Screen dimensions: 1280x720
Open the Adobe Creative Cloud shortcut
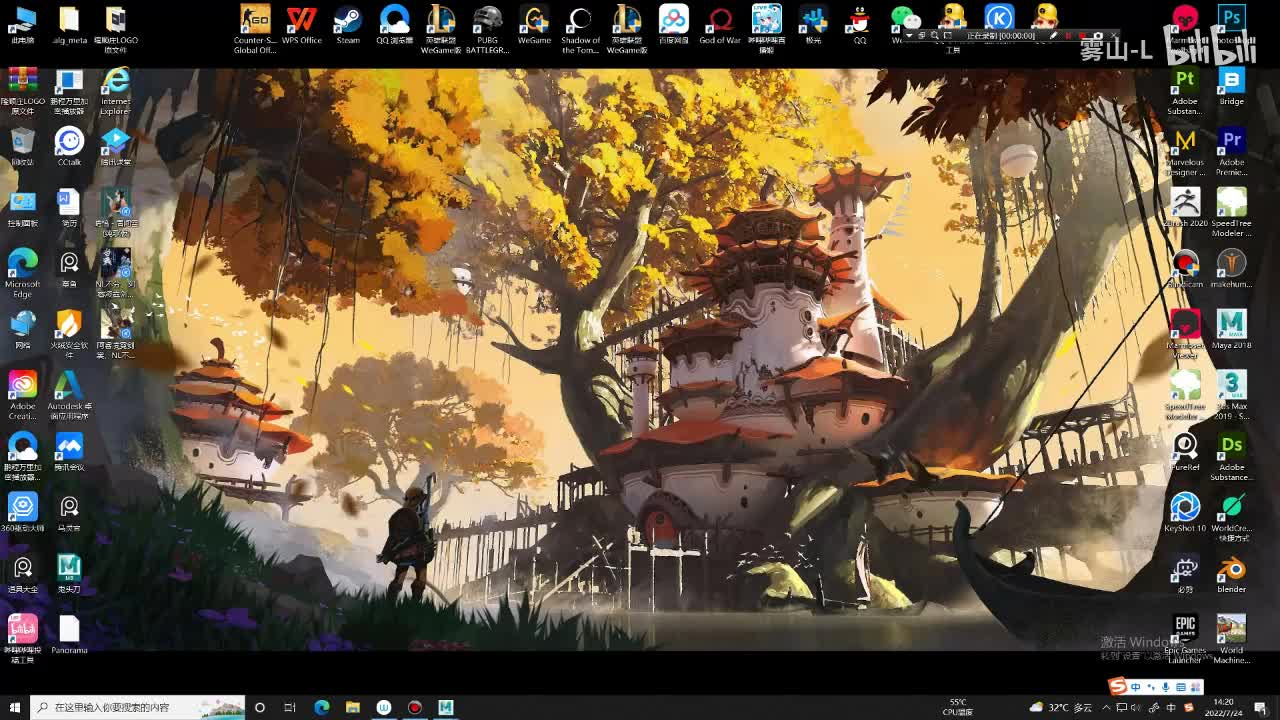pos(22,385)
